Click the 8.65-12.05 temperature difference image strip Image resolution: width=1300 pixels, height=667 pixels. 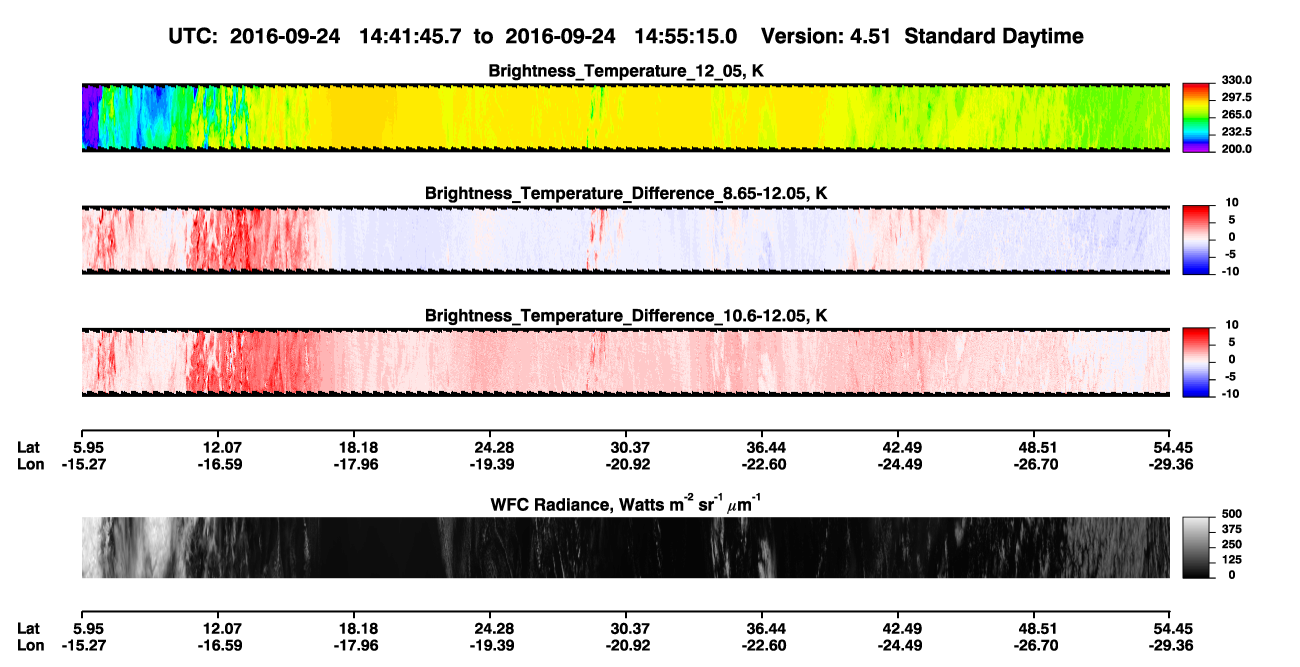[x=625, y=240]
